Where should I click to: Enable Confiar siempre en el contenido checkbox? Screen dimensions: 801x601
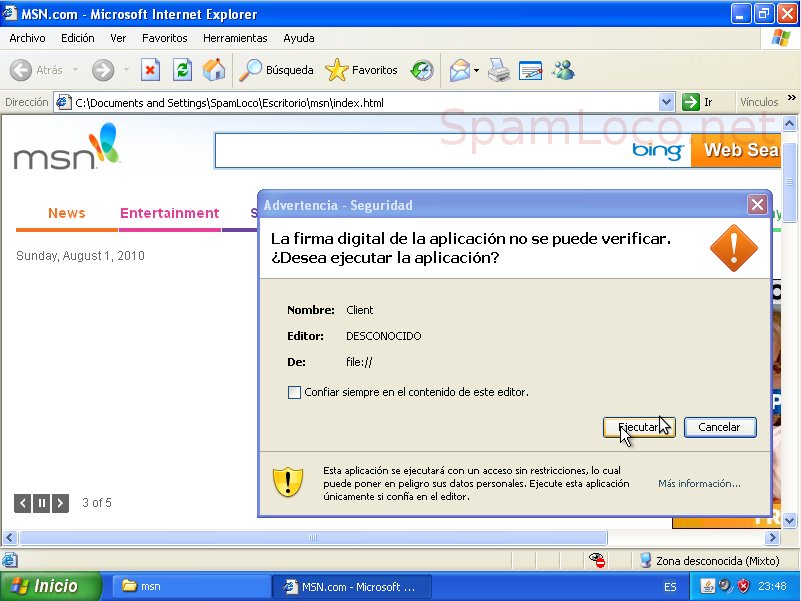tap(294, 392)
